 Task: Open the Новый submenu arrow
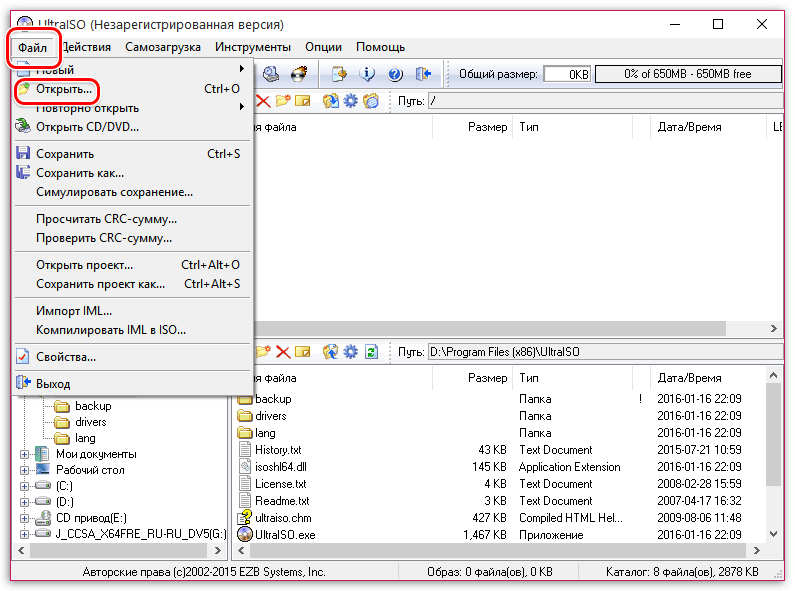tap(242, 68)
